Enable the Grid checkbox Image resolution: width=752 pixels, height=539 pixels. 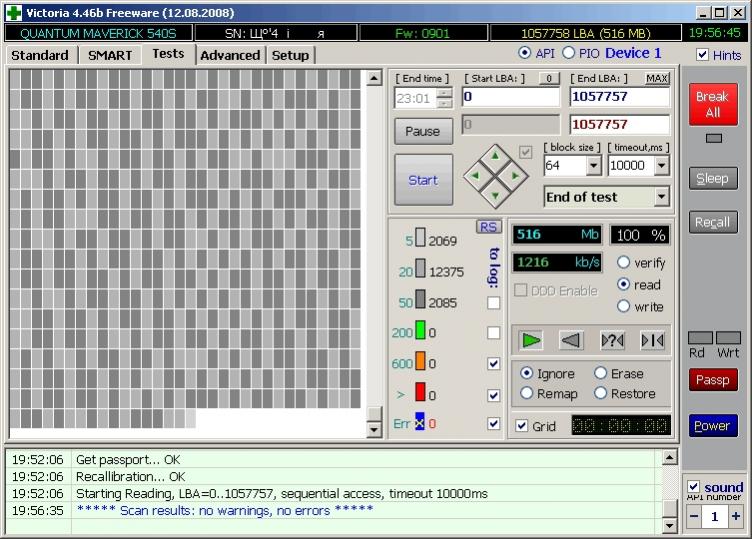(x=521, y=426)
